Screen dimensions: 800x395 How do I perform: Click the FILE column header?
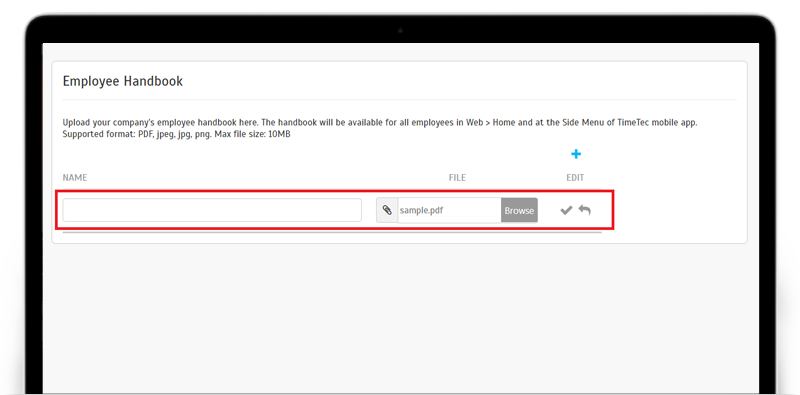pyautogui.click(x=457, y=178)
